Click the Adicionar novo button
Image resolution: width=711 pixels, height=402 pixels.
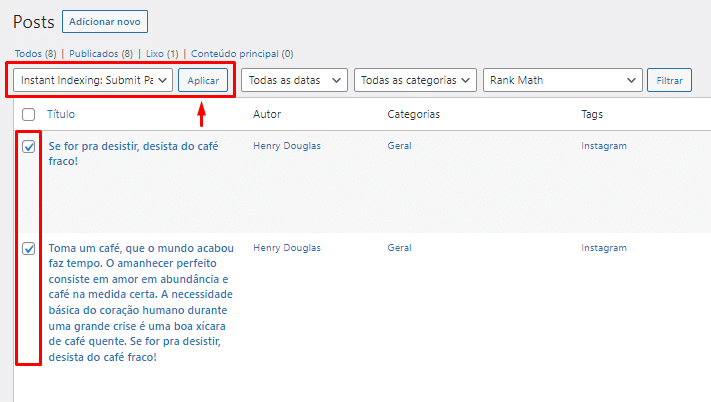click(x=104, y=21)
